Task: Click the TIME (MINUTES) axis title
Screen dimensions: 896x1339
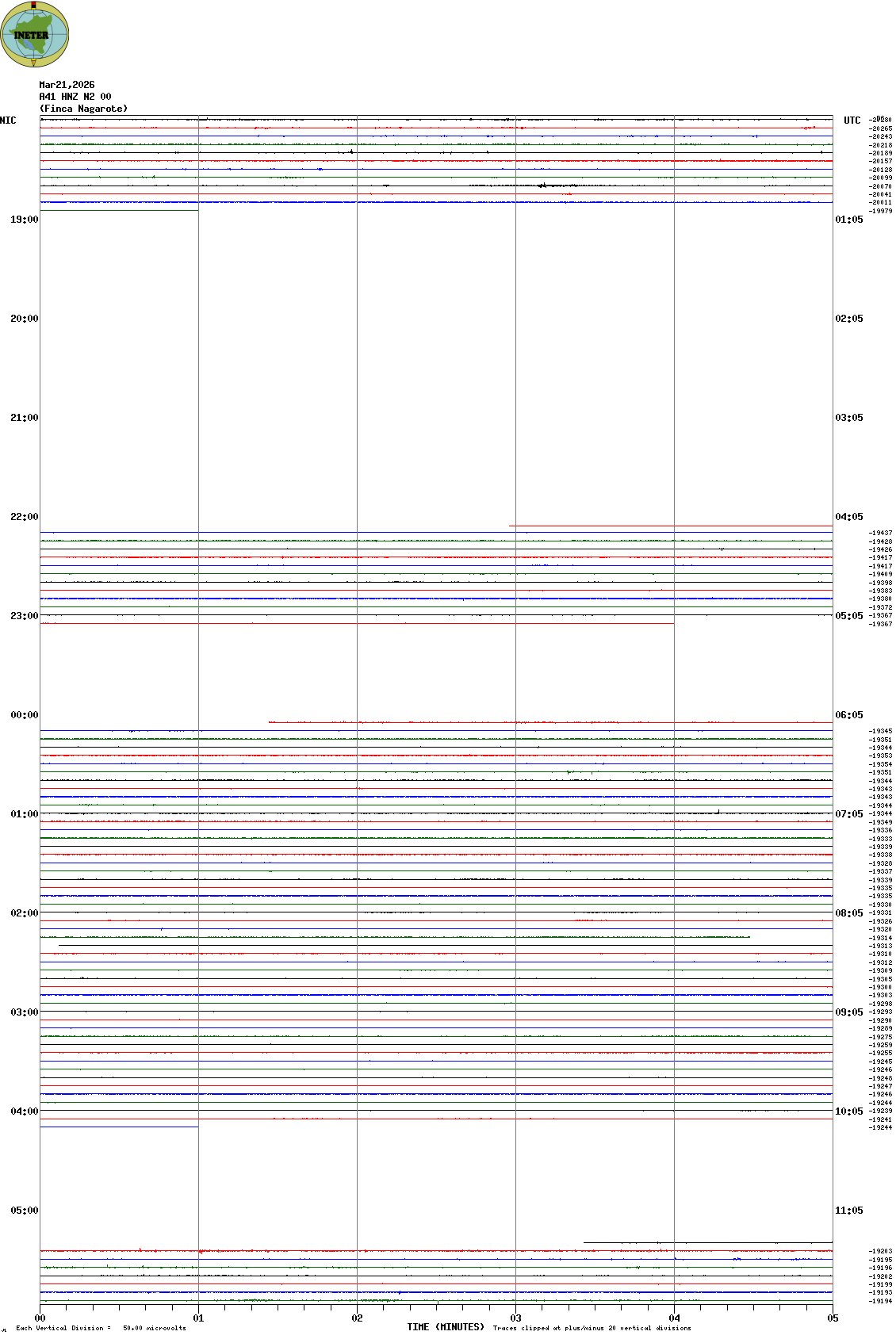Action: click(x=446, y=1327)
